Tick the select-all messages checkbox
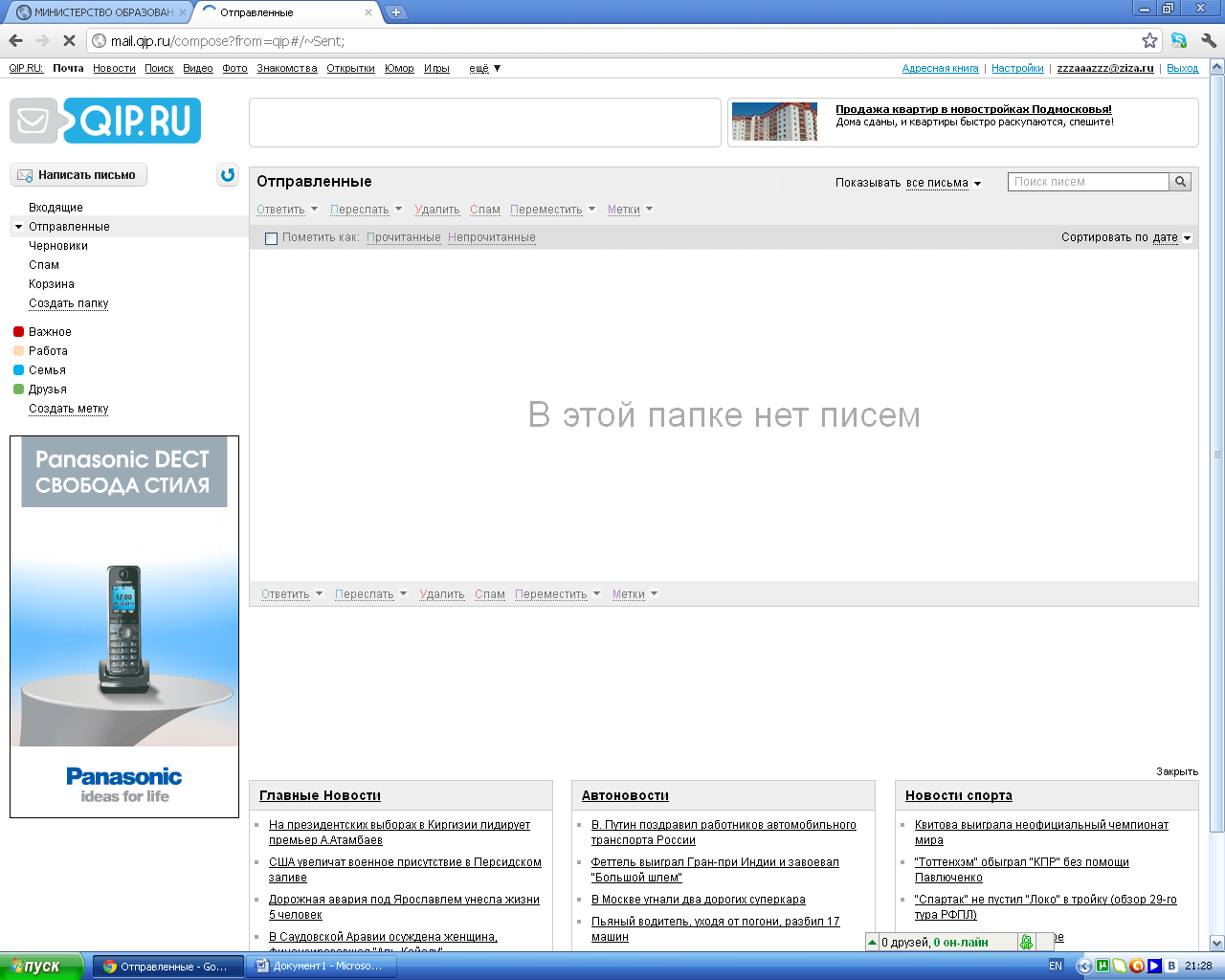1225x980 pixels. pos(271,238)
